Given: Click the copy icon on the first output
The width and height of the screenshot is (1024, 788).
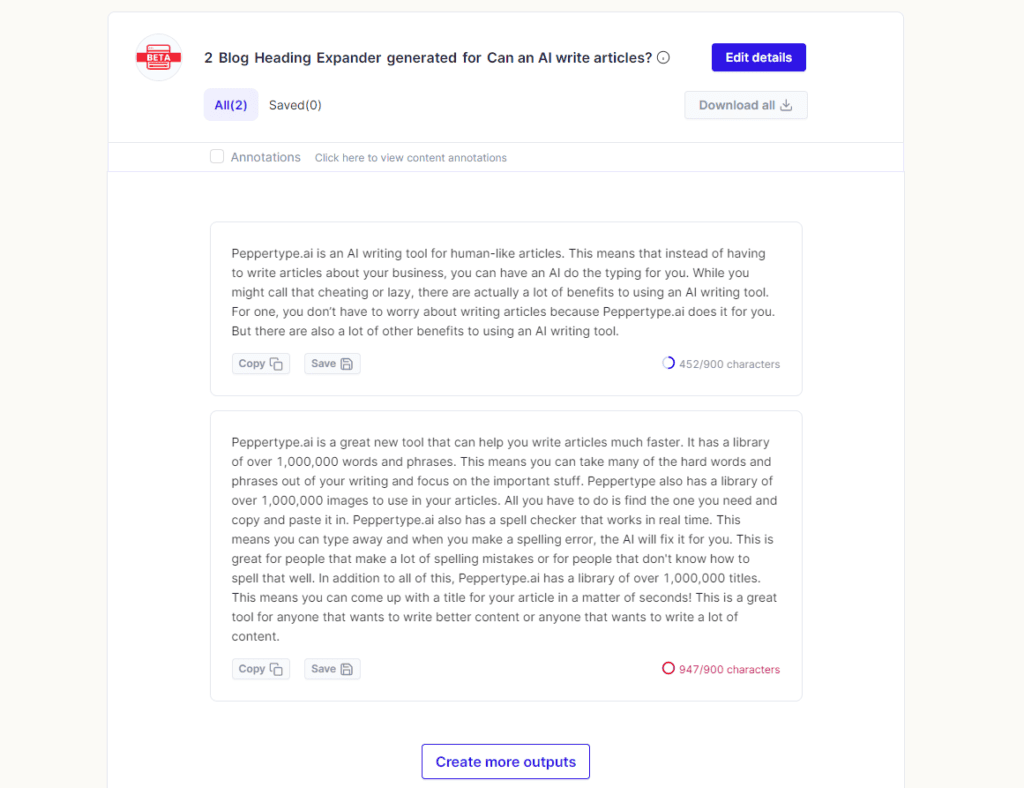Looking at the screenshot, I should coord(276,364).
